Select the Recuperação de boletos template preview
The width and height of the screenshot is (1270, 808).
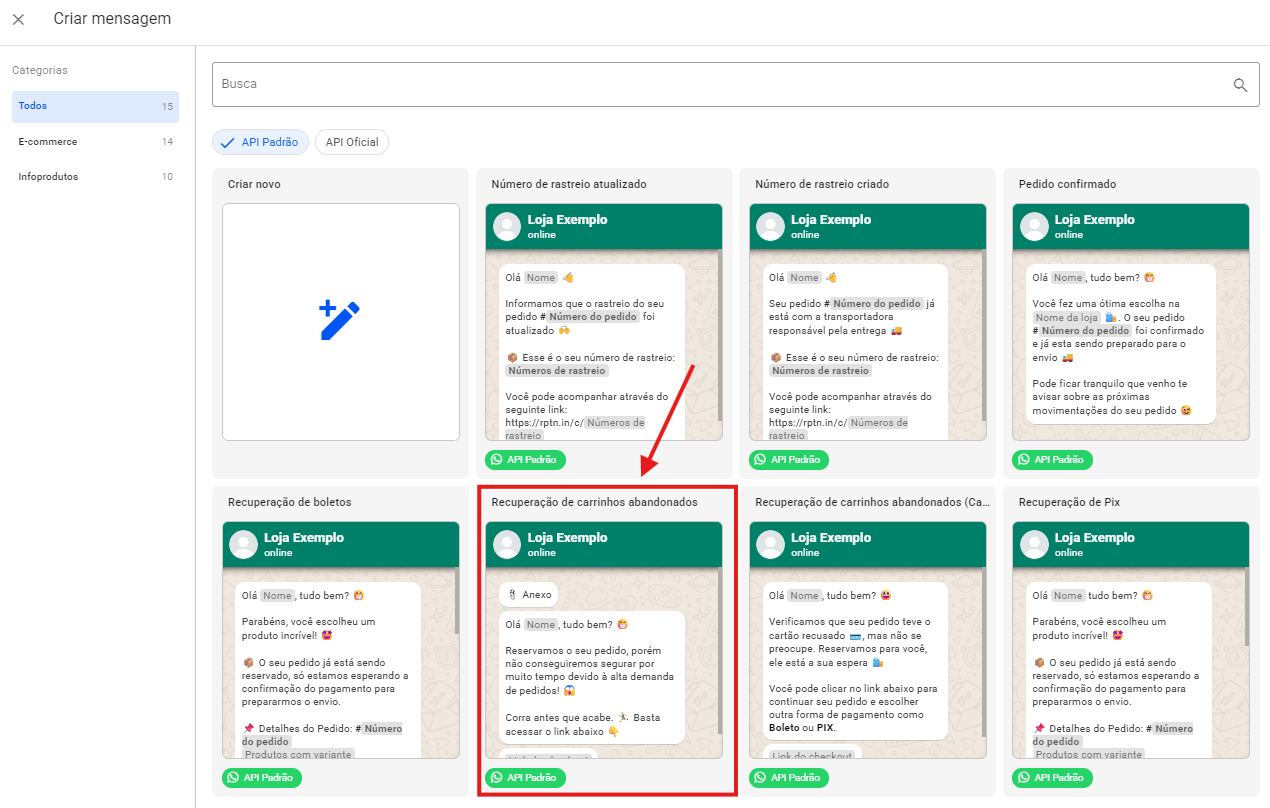(340, 660)
